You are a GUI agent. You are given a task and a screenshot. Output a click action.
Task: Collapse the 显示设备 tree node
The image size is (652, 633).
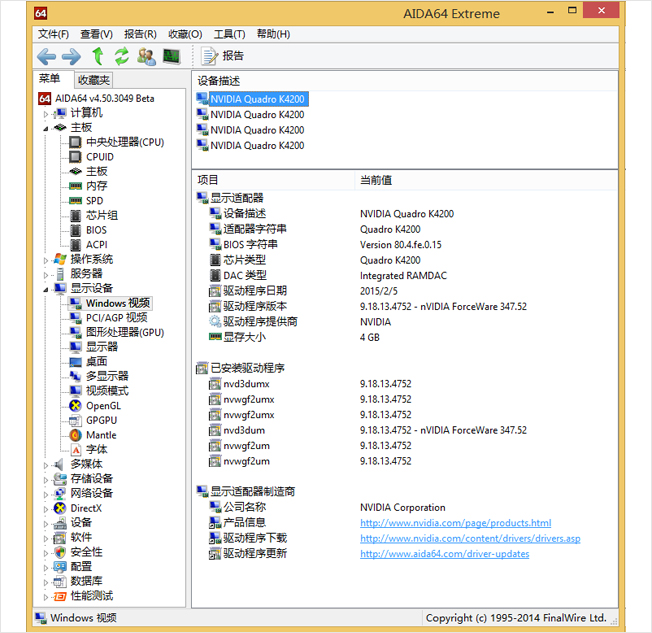[x=46, y=289]
